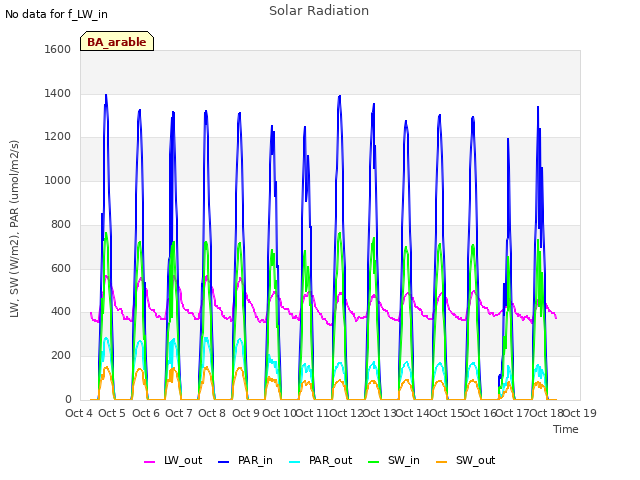
Task: Click the cyan PAR_out legend swatch
Action: click(x=295, y=462)
